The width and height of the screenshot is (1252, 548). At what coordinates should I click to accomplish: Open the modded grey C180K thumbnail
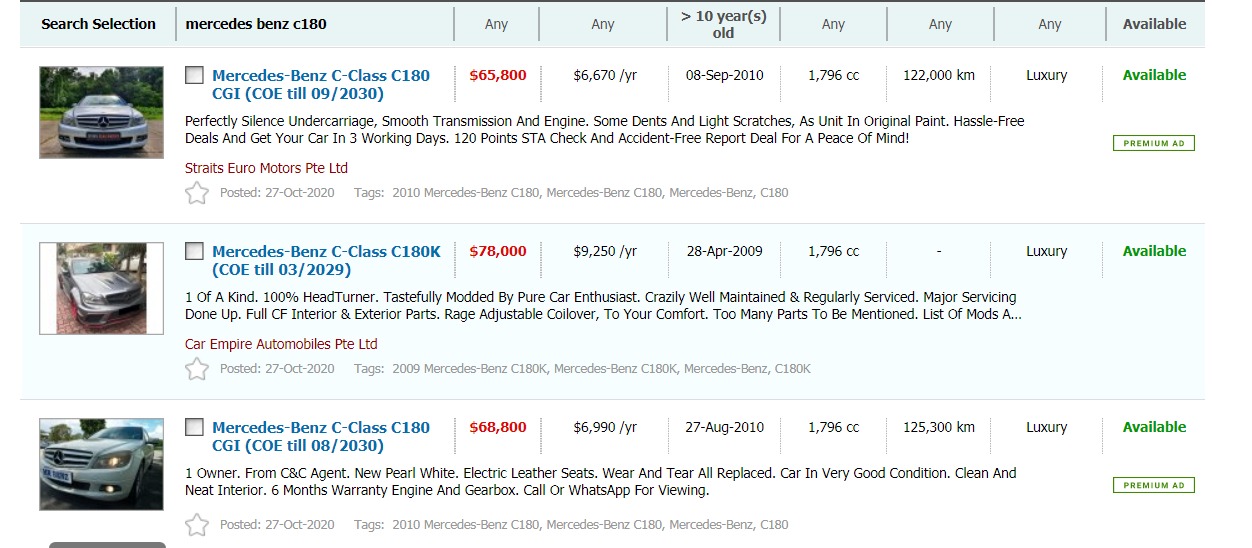pos(101,288)
